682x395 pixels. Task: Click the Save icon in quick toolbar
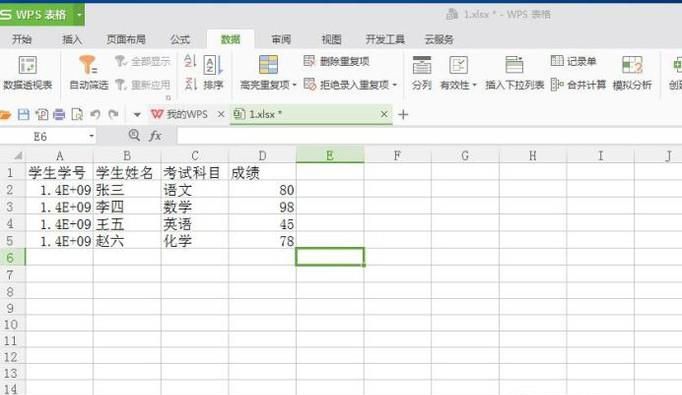tap(23, 114)
